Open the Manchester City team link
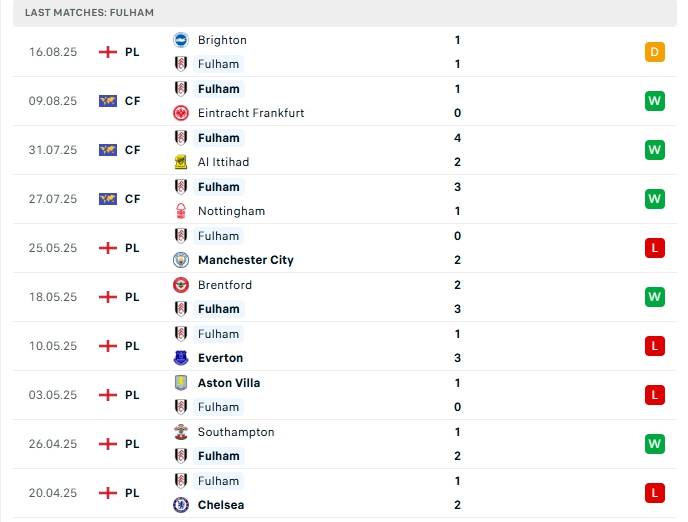 point(245,260)
